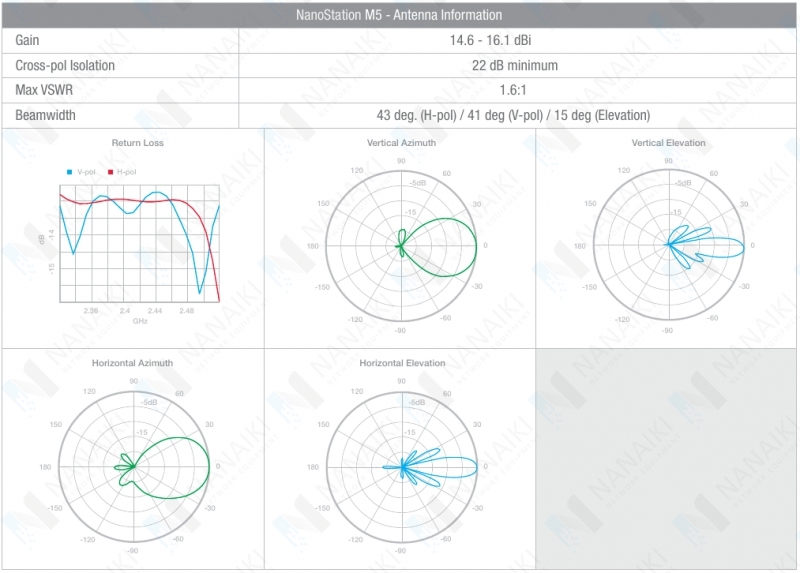The image size is (800, 573).
Task: Click the 'Vertical Azimuth' chart title
Action: pos(402,143)
